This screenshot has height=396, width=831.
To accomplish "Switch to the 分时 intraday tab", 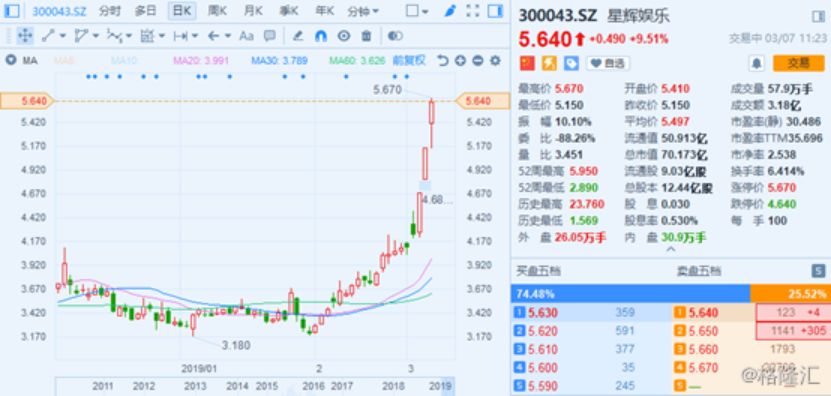I will 110,11.
